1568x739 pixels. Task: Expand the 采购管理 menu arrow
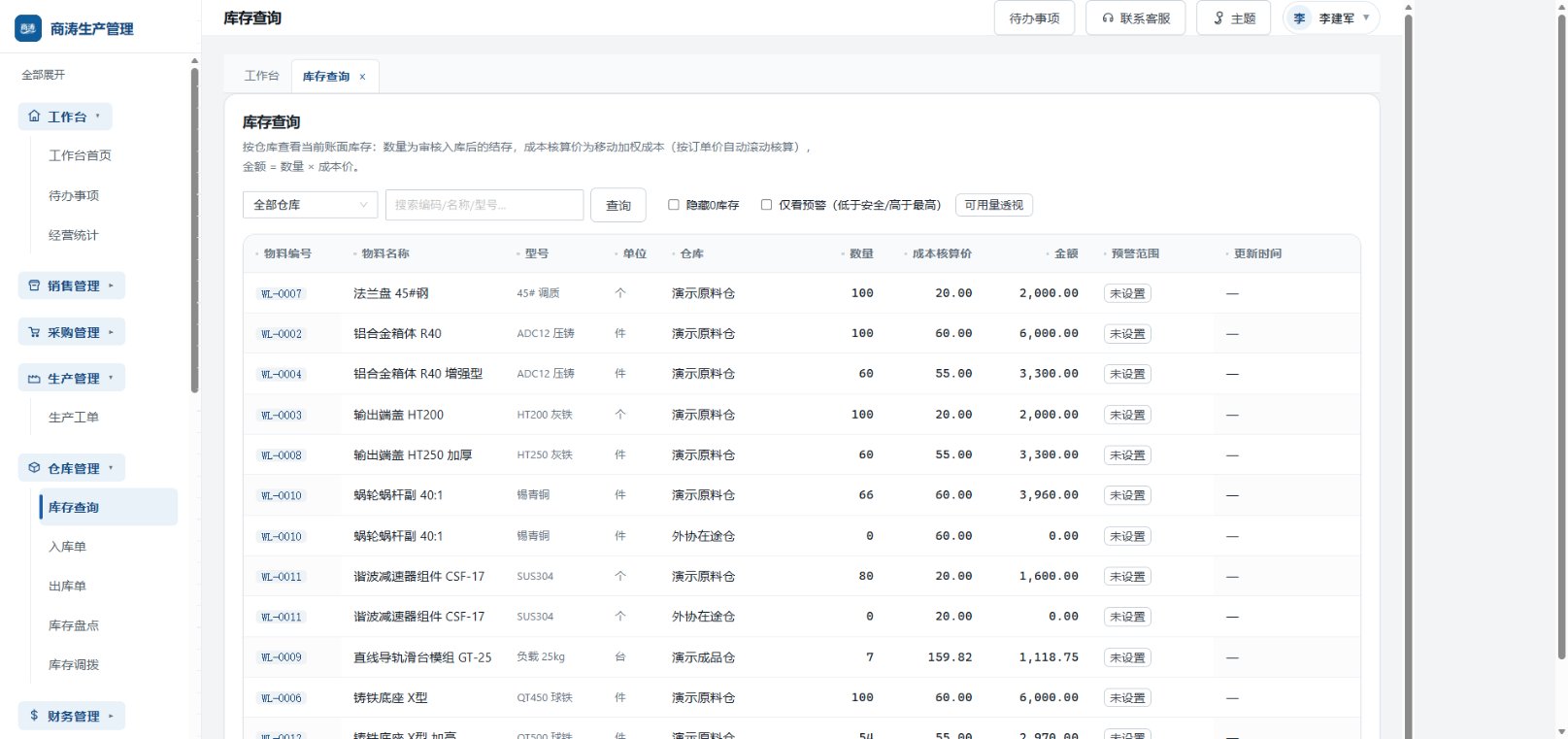pyautogui.click(x=111, y=332)
